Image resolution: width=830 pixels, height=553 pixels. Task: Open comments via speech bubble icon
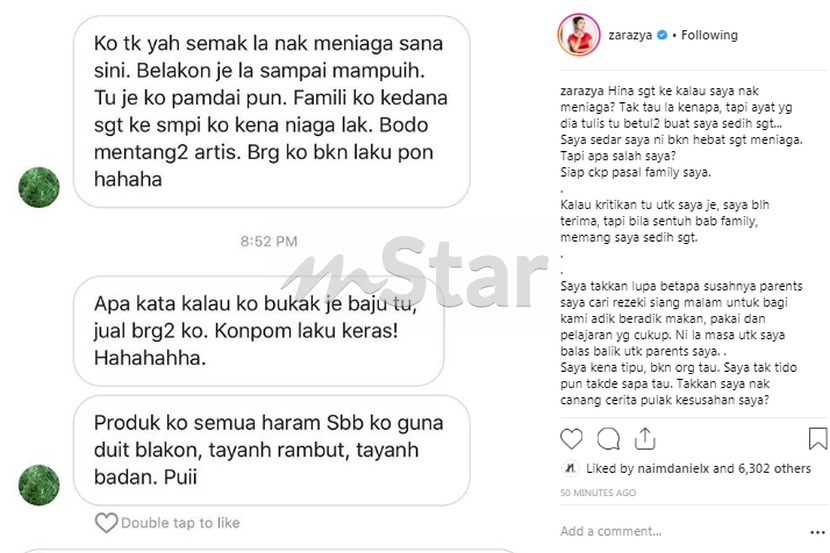[608, 439]
